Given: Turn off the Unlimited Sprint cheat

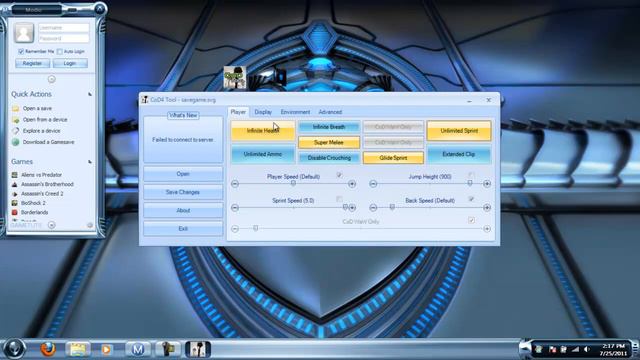Looking at the screenshot, I should pyautogui.click(x=459, y=131).
